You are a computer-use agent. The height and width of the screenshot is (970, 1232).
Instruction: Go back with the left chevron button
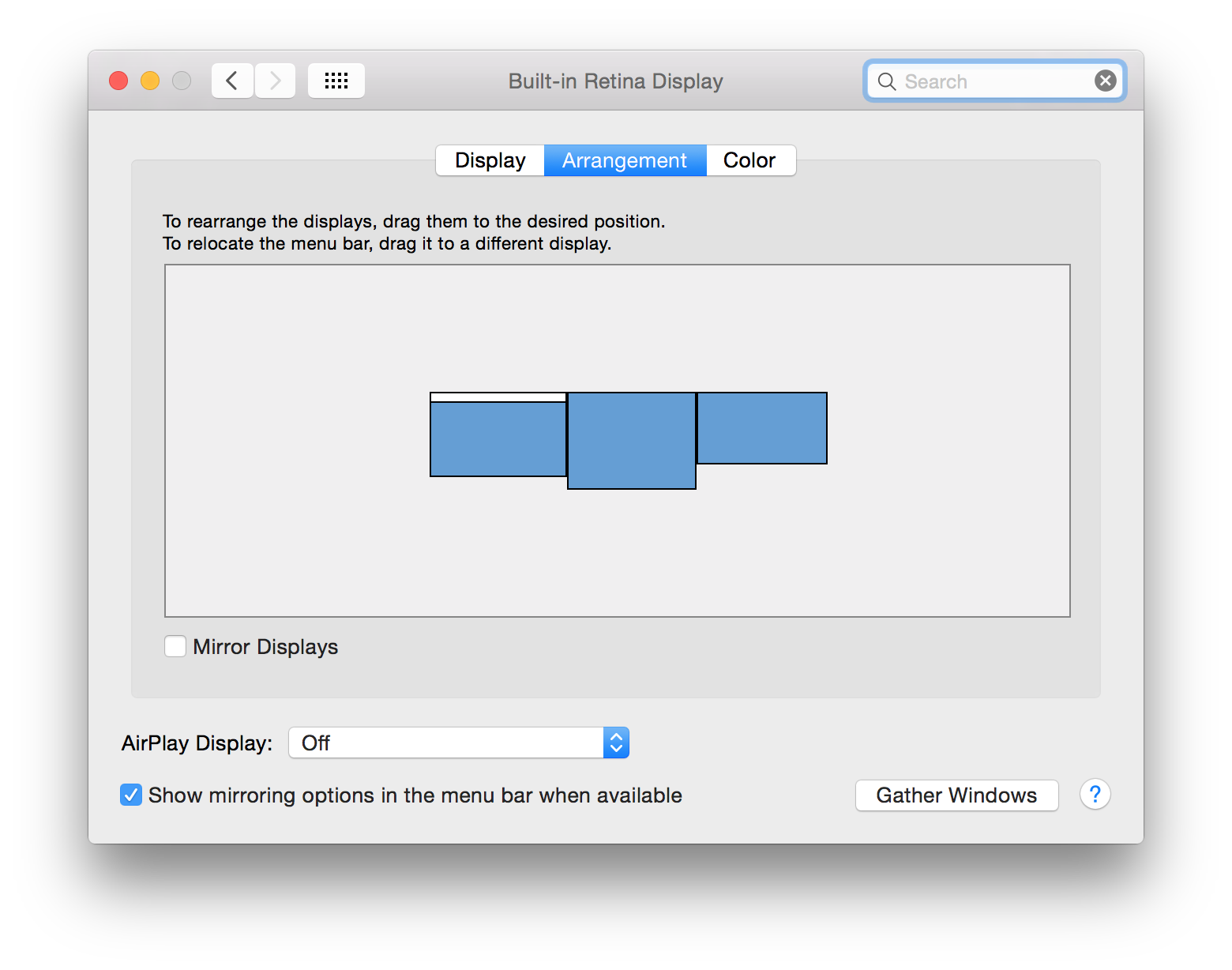click(232, 81)
